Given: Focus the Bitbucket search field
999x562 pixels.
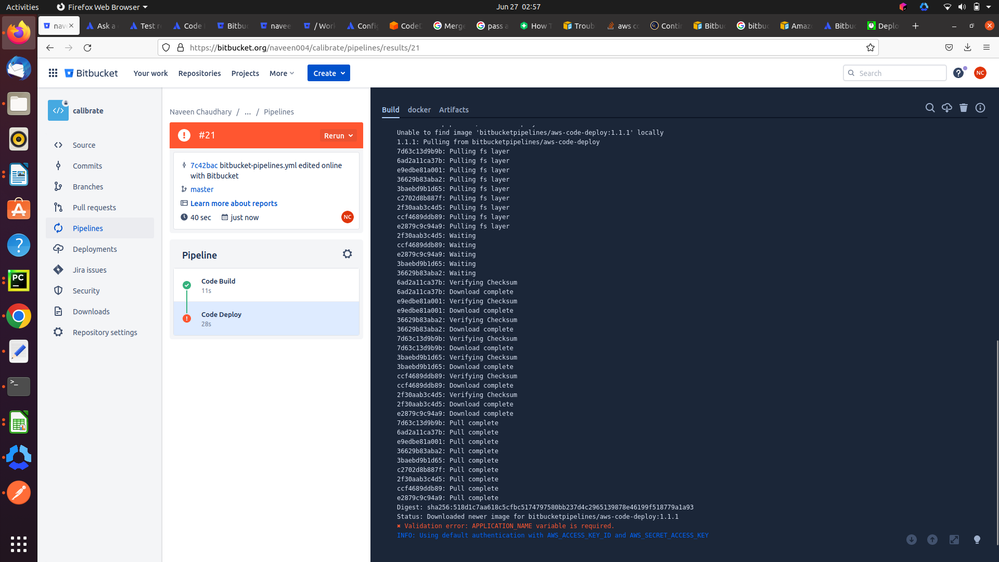Looking at the screenshot, I should [x=895, y=73].
